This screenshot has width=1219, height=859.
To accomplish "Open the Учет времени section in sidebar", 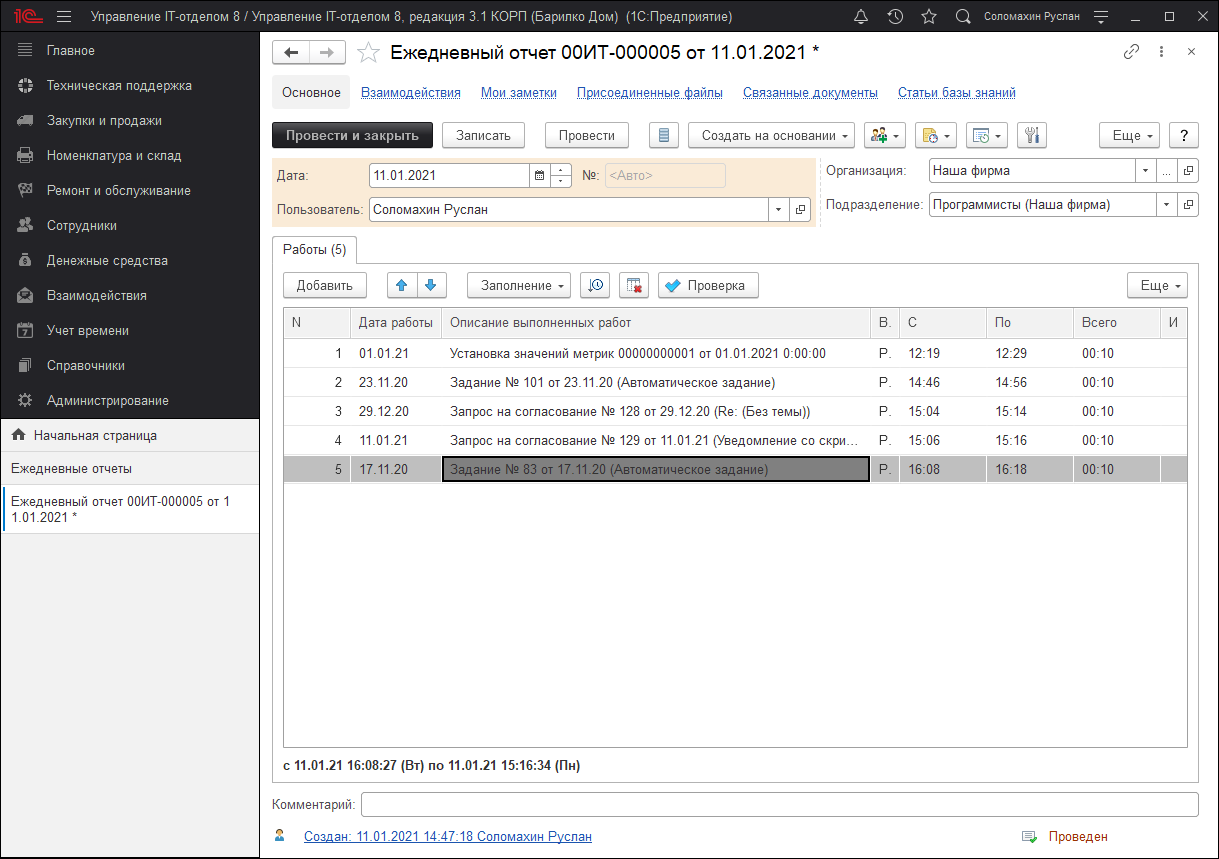I will click(88, 330).
